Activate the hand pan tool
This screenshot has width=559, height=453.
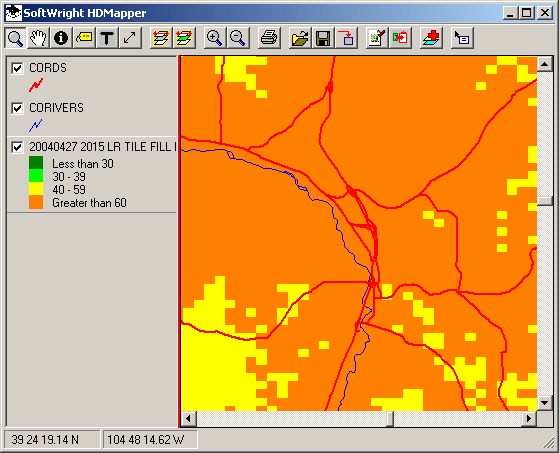click(38, 38)
